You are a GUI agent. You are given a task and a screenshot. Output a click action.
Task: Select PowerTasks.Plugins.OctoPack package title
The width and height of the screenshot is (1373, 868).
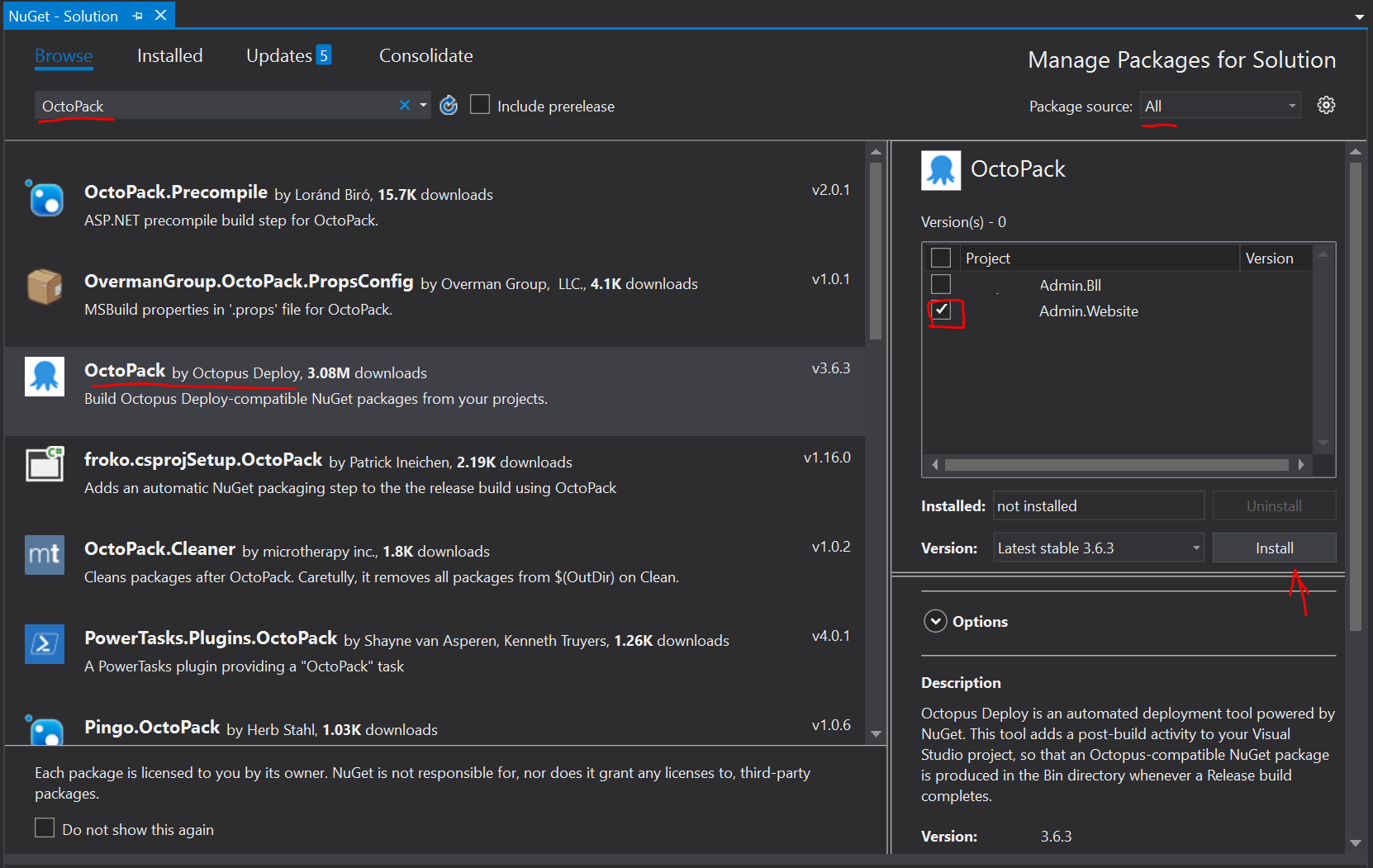211,638
